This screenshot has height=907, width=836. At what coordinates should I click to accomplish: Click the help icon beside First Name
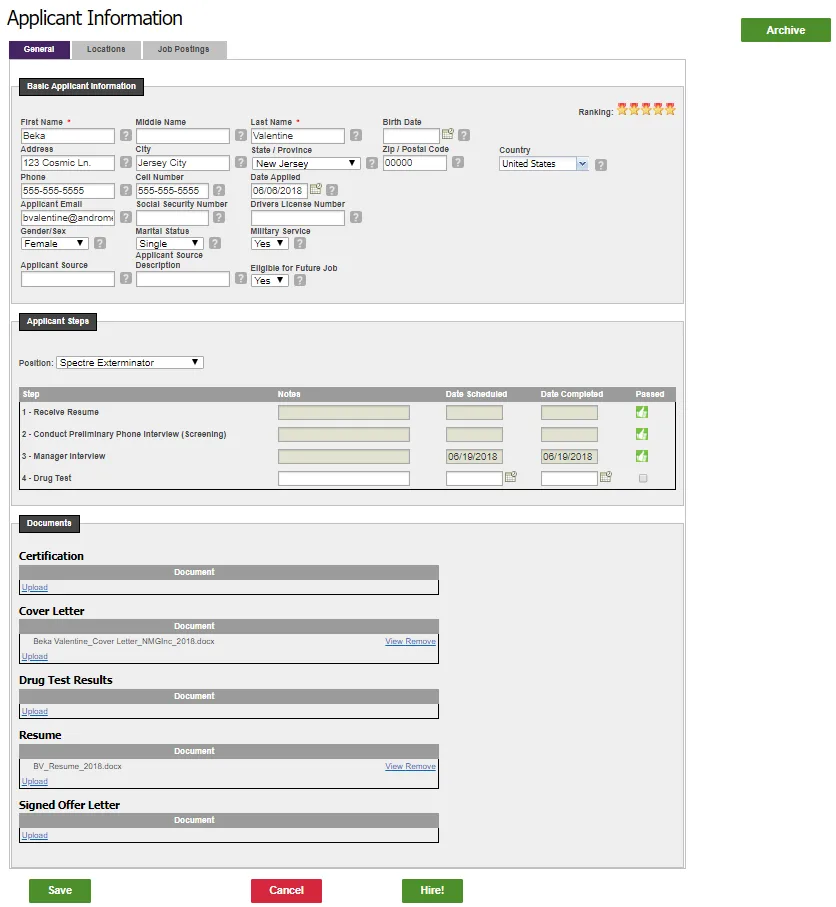(x=126, y=135)
